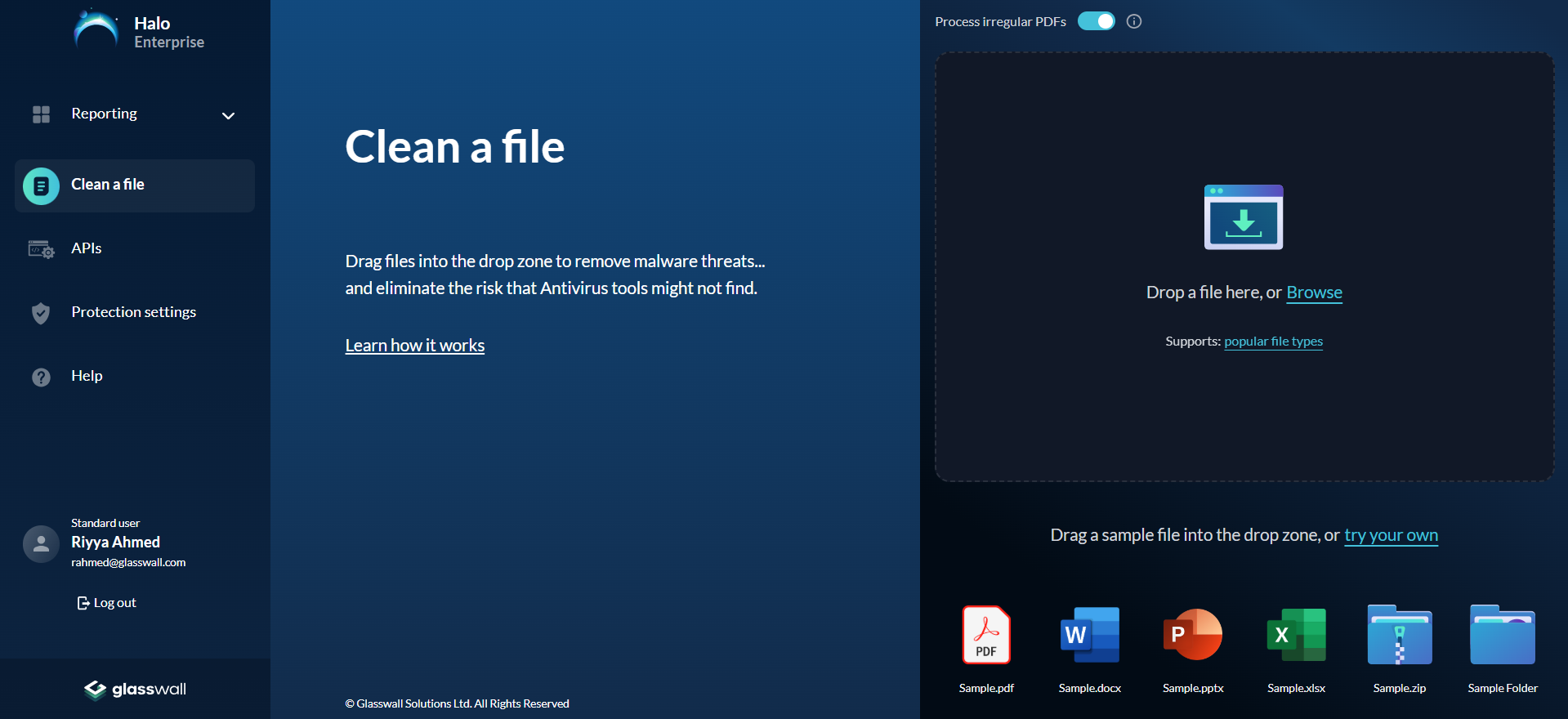Screen dimensions: 1568x719
Task: Click the Browse link
Action: click(1314, 293)
